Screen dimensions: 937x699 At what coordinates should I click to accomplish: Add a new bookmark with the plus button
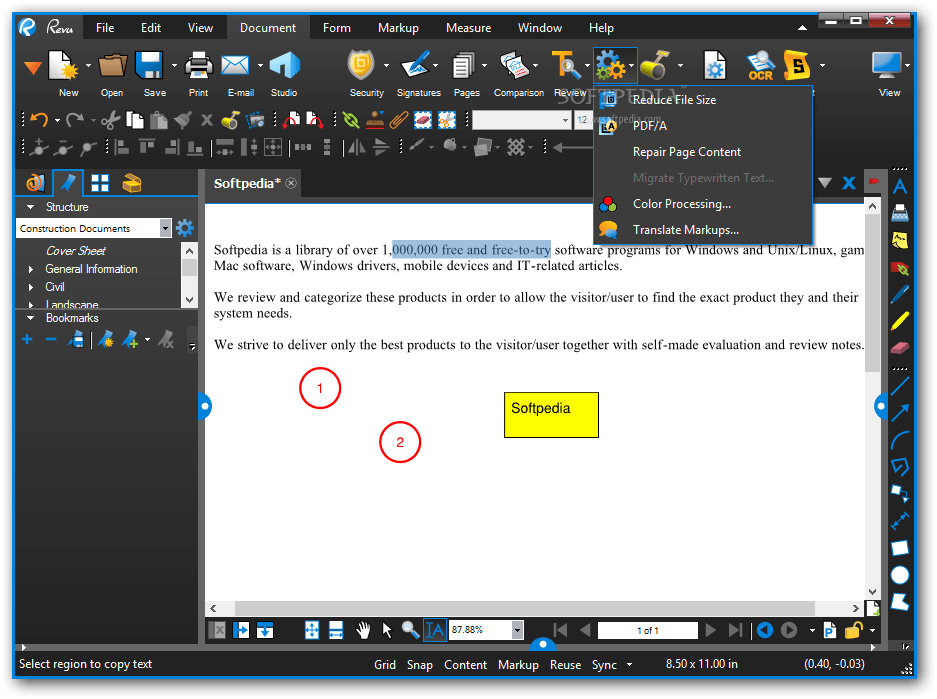[27, 339]
